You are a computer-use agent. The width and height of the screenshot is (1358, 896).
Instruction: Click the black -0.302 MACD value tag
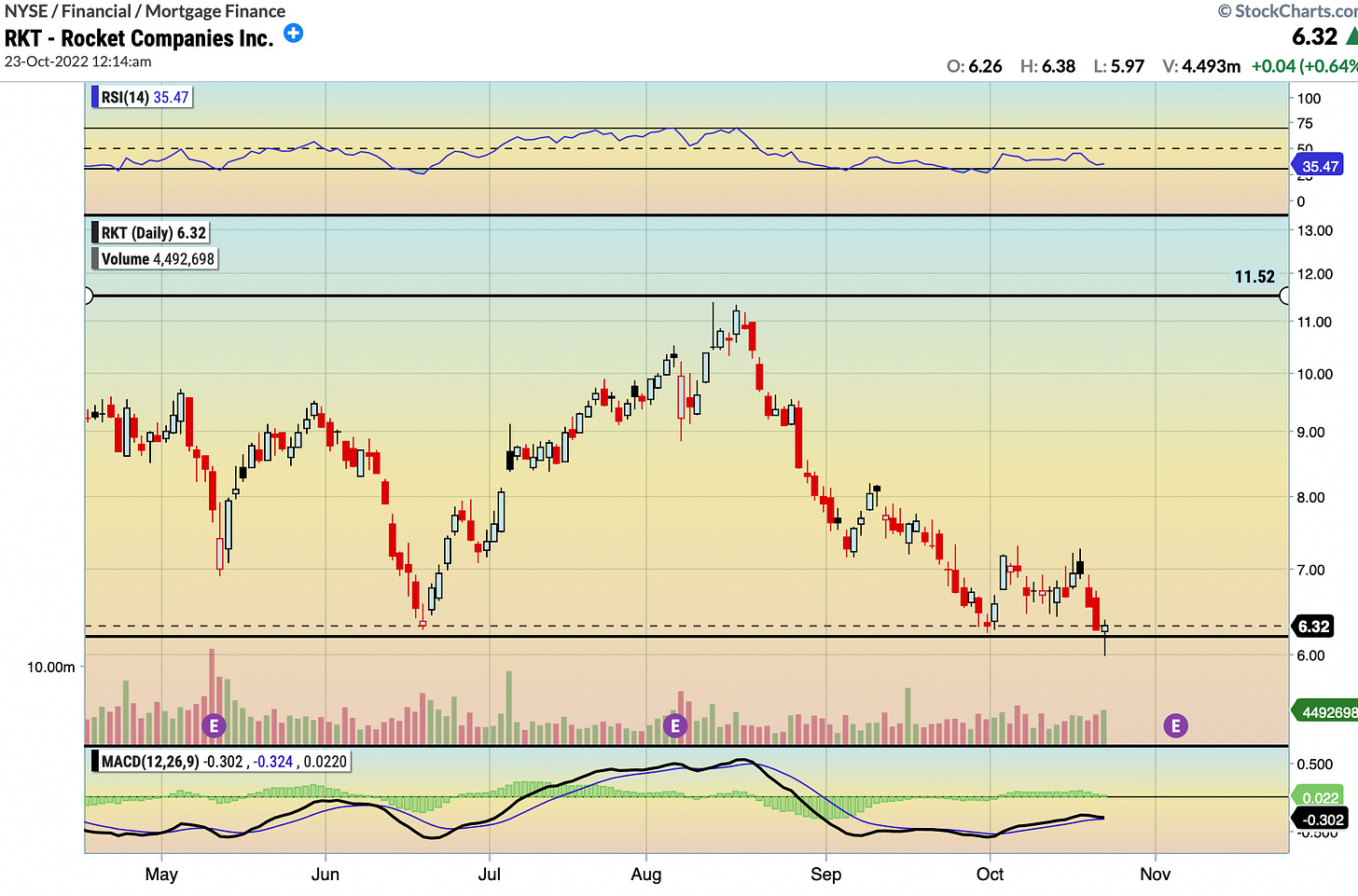[1321, 820]
